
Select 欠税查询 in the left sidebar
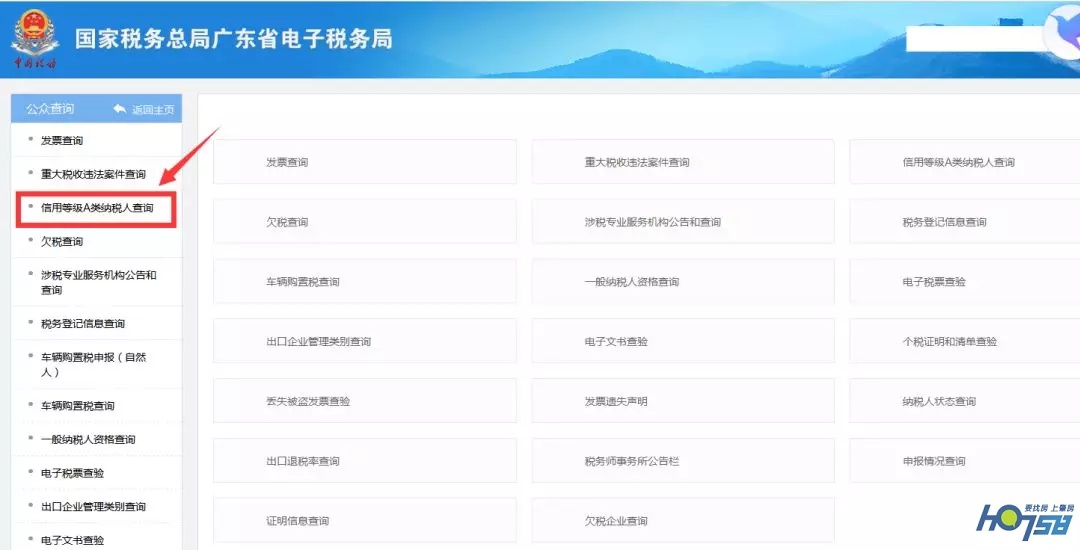point(96,242)
